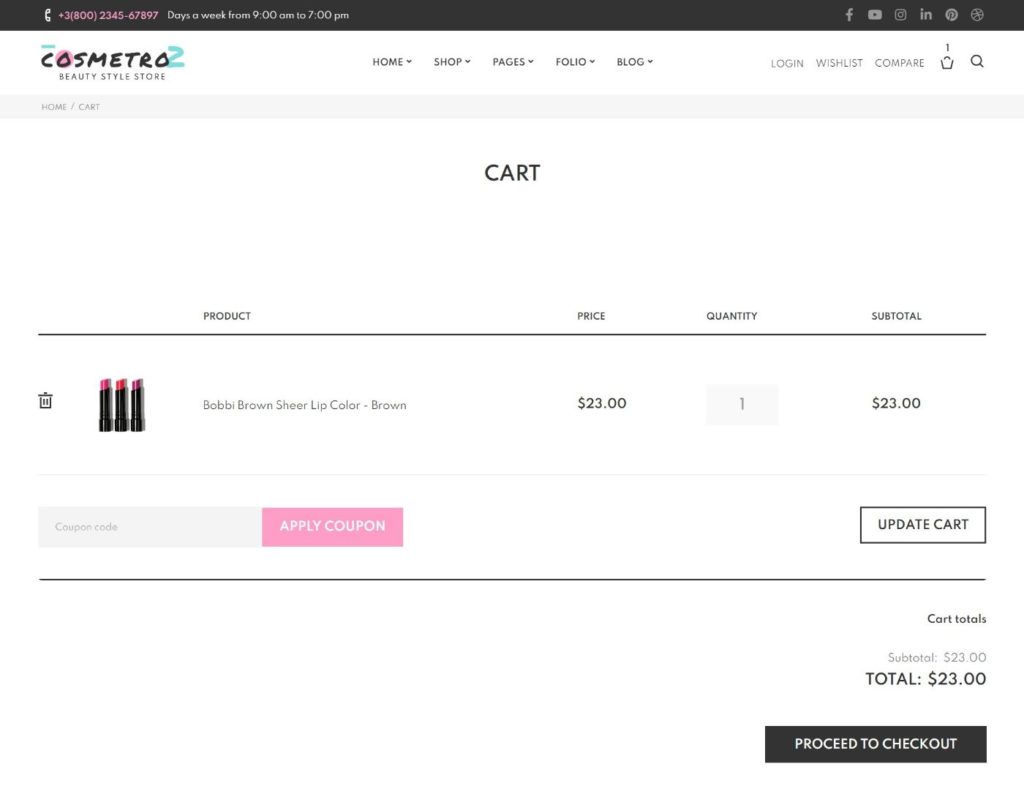Open the Dribbble social icon

pos(976,14)
